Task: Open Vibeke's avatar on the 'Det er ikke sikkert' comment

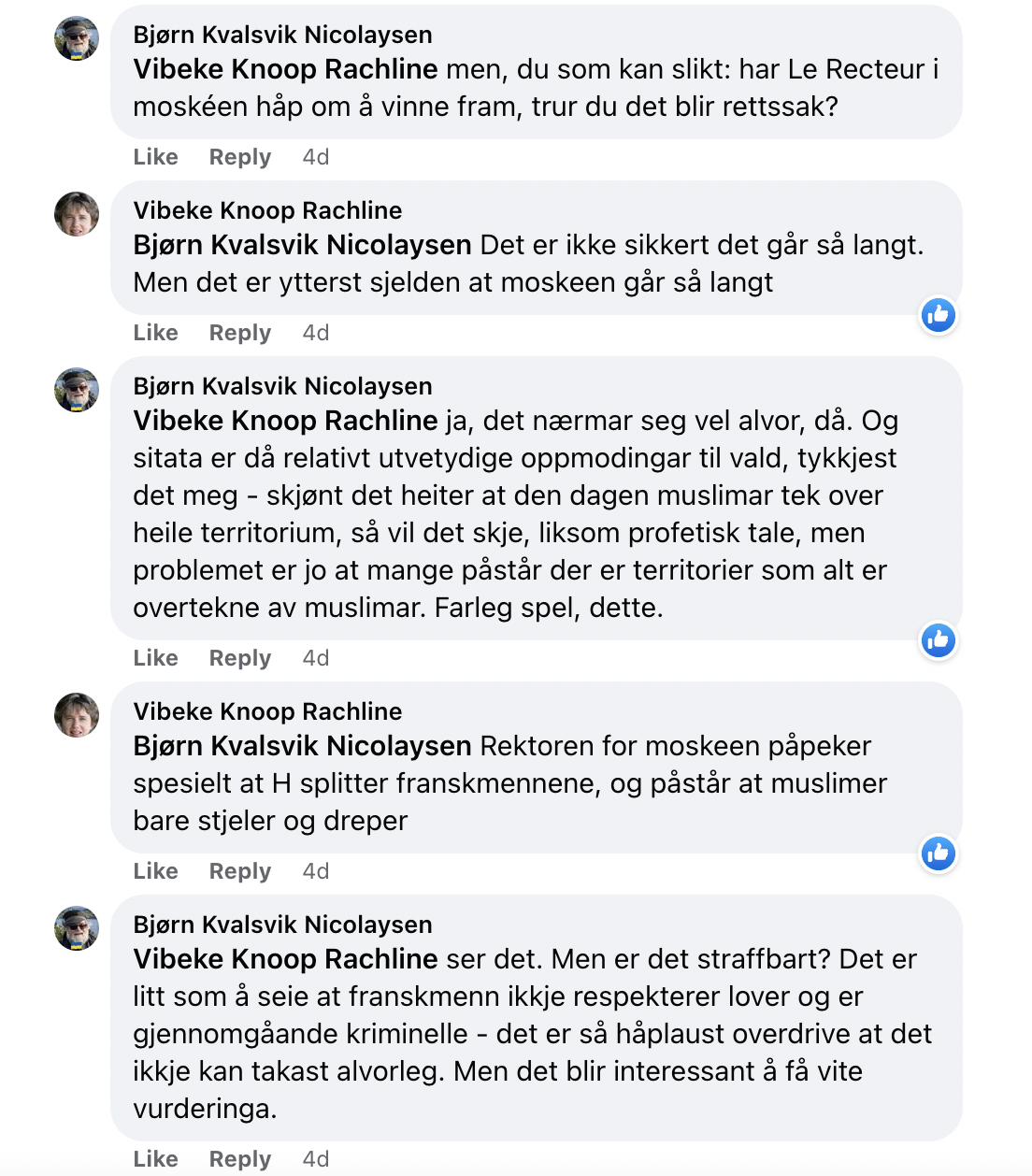Action: [77, 214]
